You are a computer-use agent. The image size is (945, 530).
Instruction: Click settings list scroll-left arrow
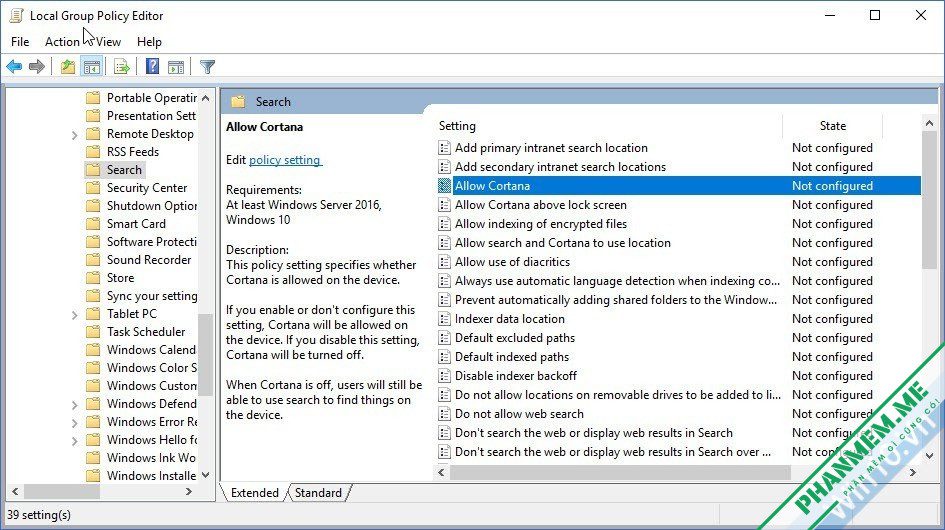(x=442, y=473)
